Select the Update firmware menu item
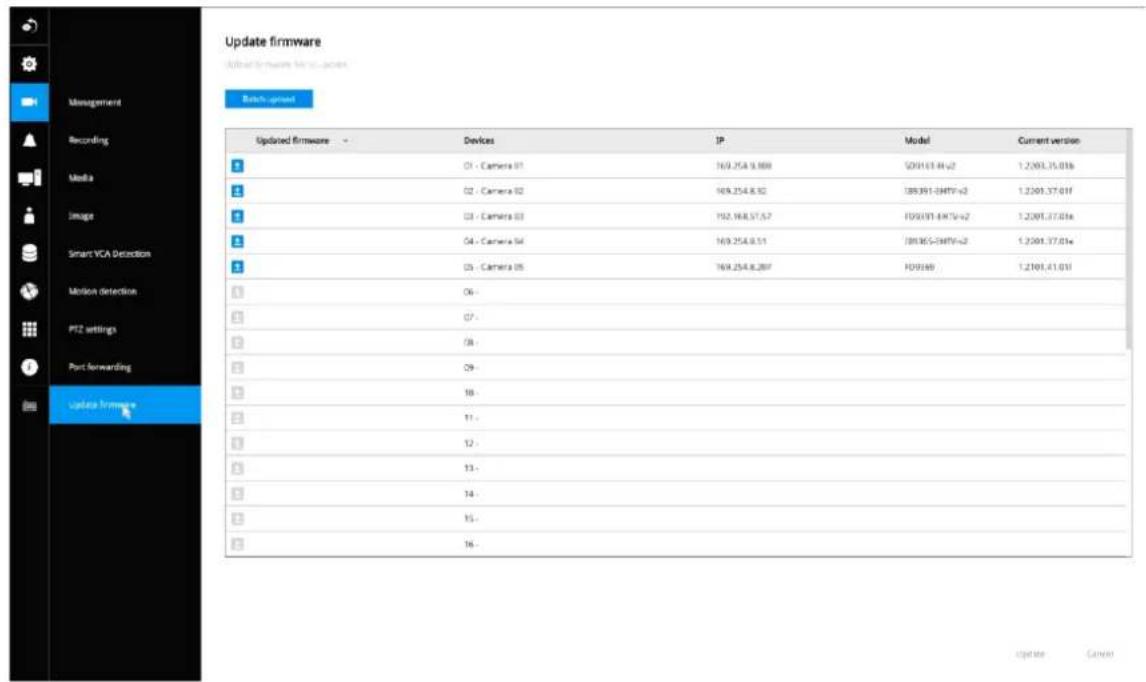Image resolution: width=1146 pixels, height=682 pixels. click(x=125, y=405)
